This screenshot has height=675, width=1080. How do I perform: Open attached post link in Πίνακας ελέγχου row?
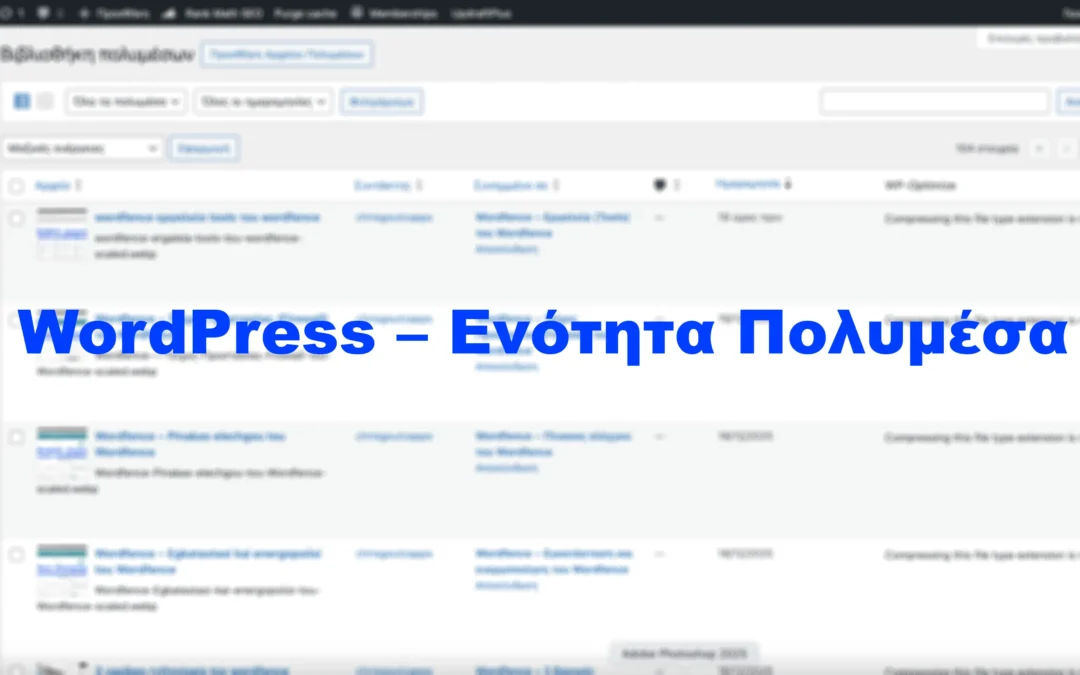click(552, 444)
